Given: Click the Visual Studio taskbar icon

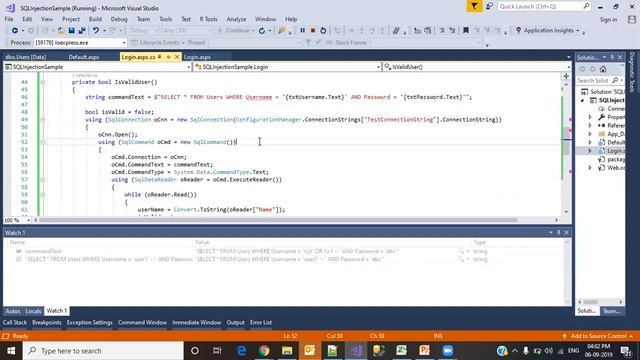Looking at the screenshot, I should point(356,351).
